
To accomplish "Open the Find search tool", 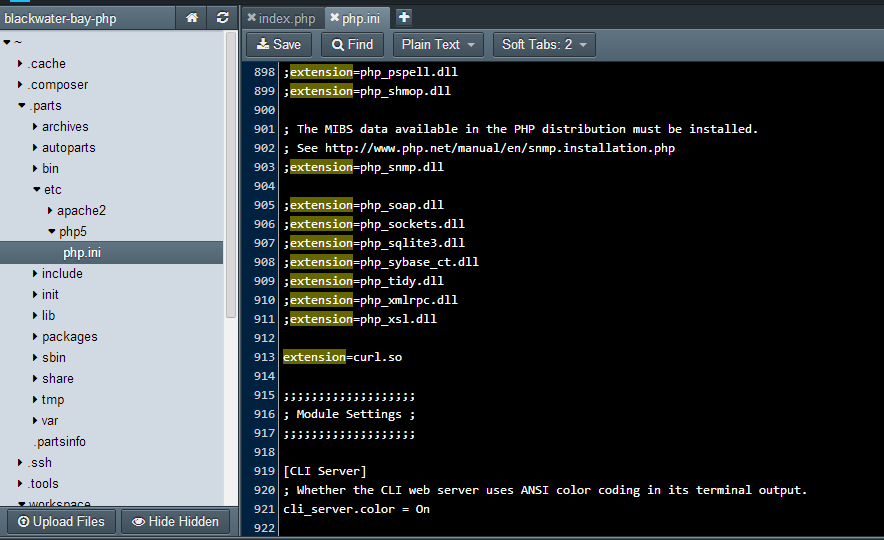I will point(352,44).
